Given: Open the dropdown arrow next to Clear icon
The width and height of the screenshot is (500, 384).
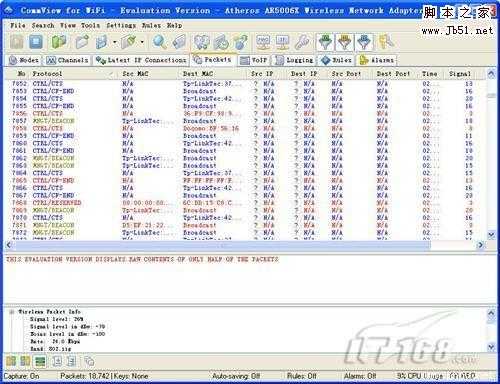Looking at the screenshot, I should click(x=142, y=42).
